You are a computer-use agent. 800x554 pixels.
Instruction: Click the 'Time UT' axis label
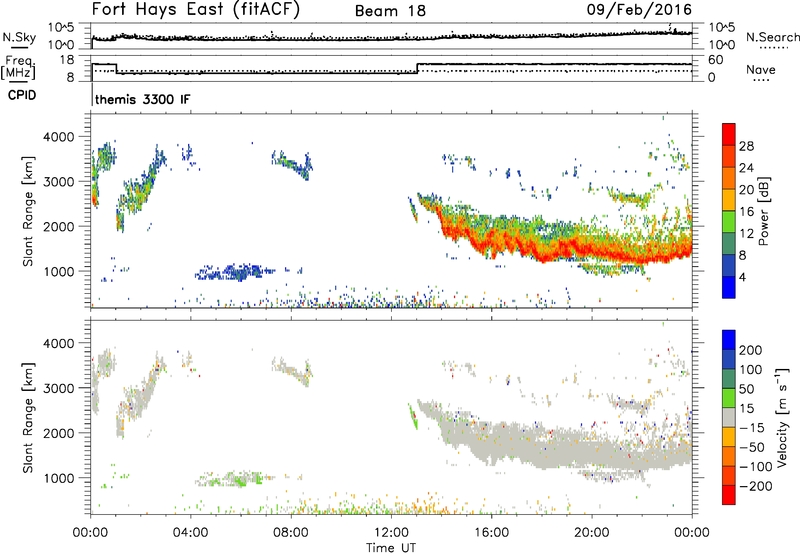pos(391,548)
